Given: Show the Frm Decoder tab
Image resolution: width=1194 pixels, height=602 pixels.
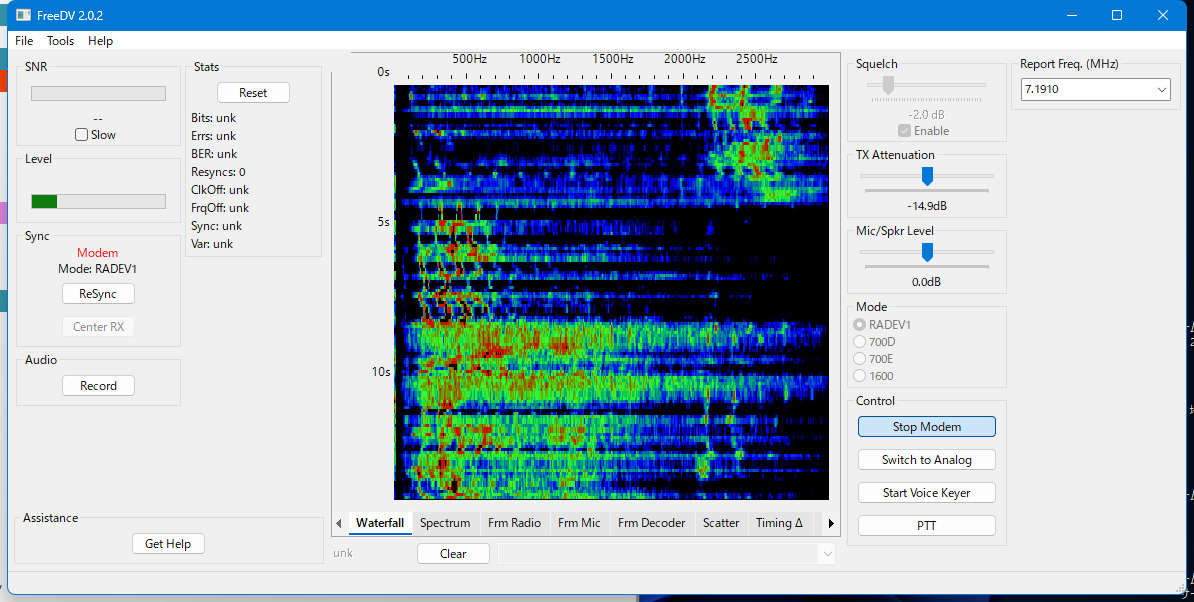Looking at the screenshot, I should click(x=651, y=523).
